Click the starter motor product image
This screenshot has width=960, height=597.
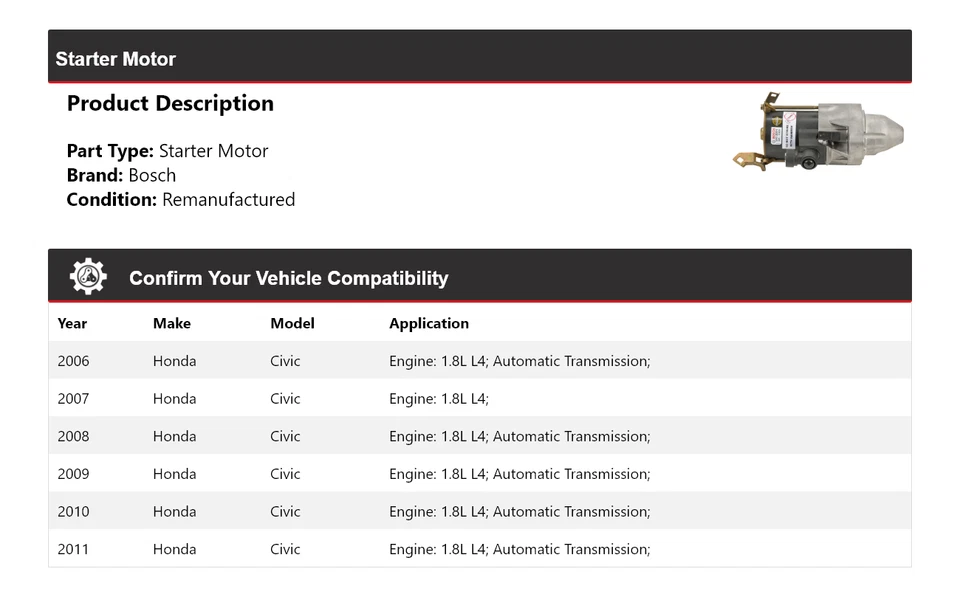pyautogui.click(x=818, y=132)
